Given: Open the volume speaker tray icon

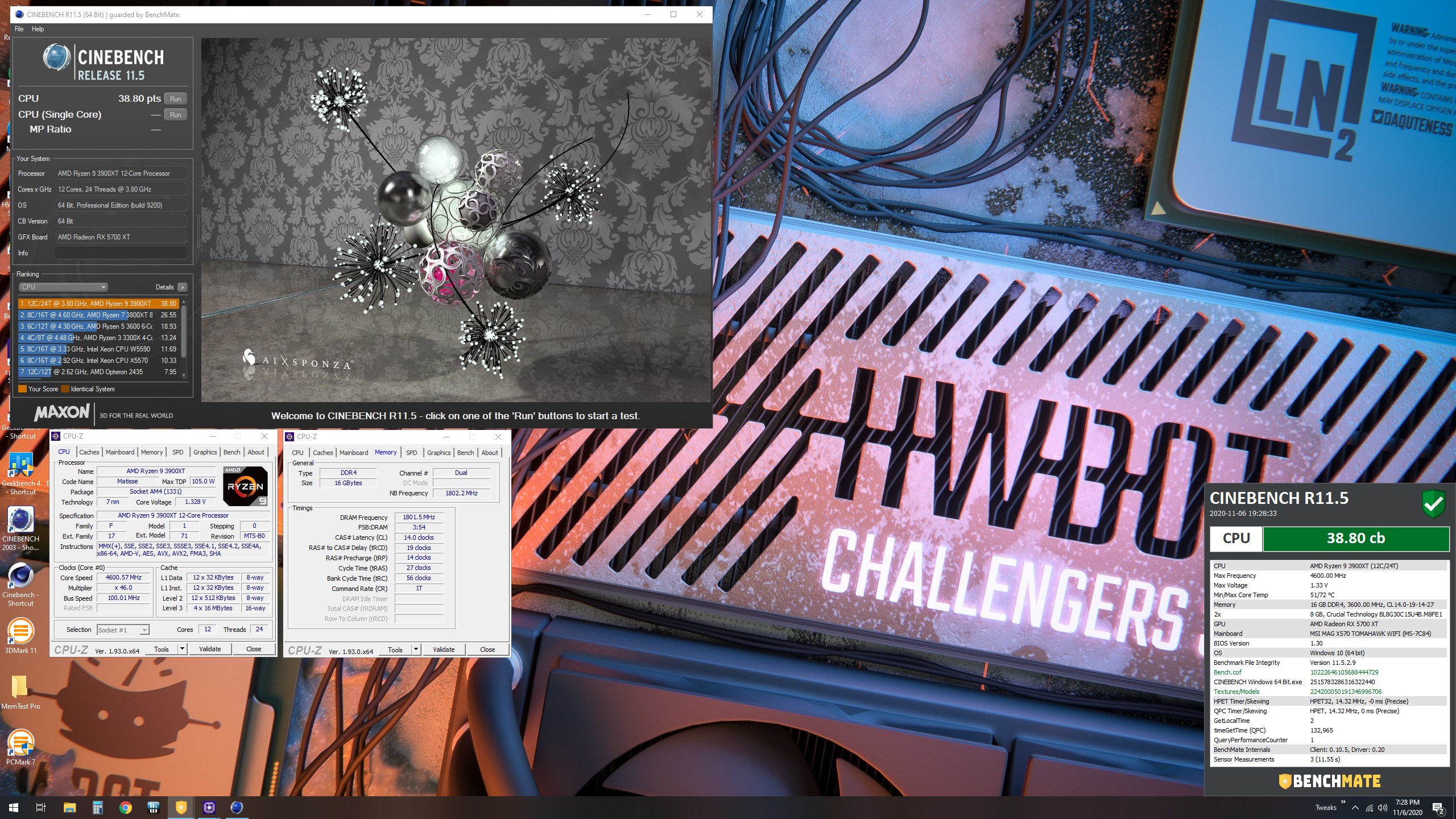Looking at the screenshot, I should 1383,808.
